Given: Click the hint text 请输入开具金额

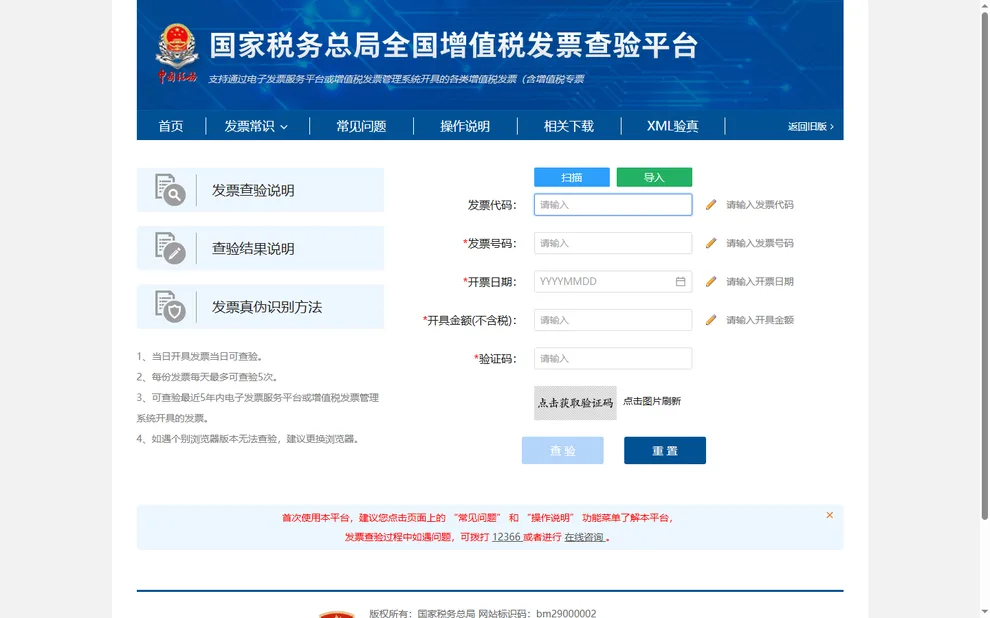Looking at the screenshot, I should pos(760,320).
